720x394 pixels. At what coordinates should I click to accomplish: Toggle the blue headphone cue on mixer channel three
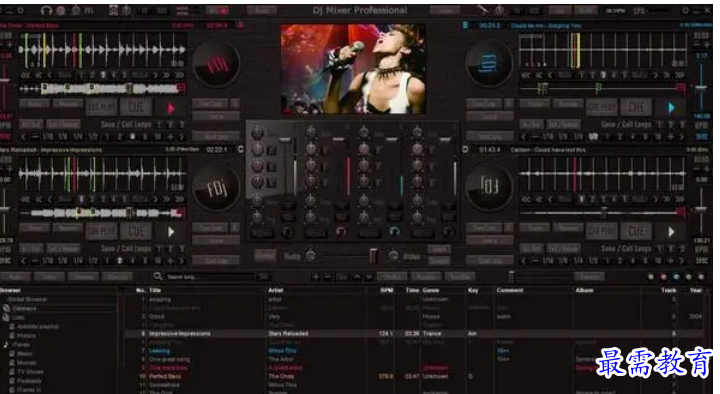point(394,232)
